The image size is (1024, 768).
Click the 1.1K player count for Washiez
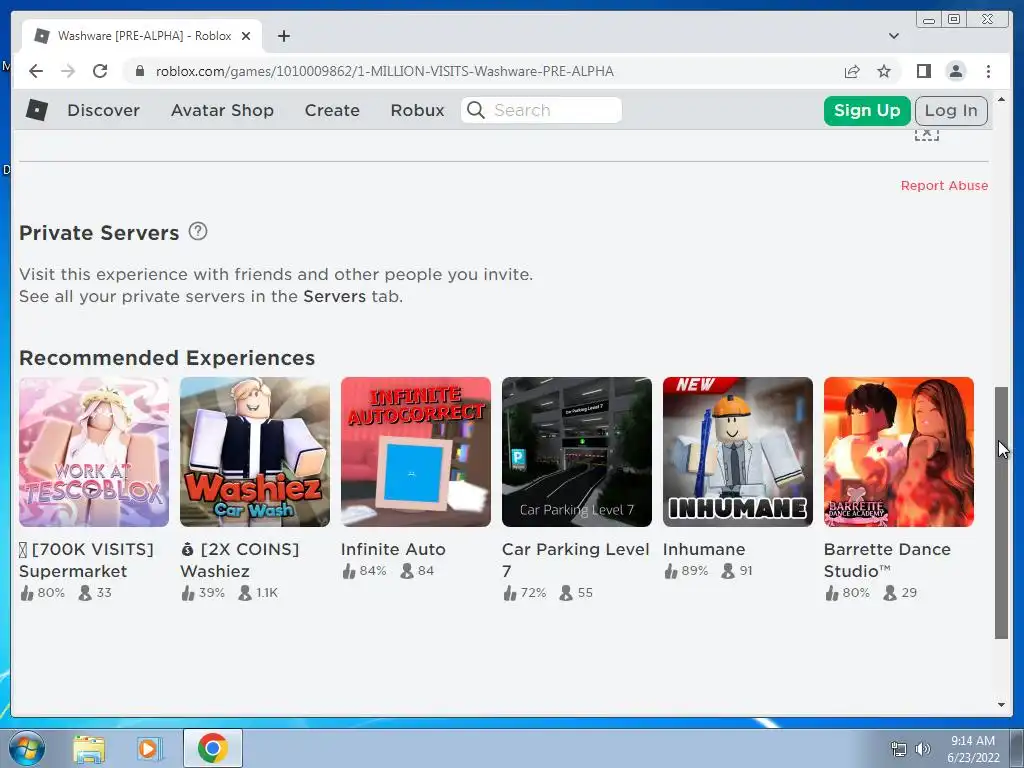(x=259, y=593)
